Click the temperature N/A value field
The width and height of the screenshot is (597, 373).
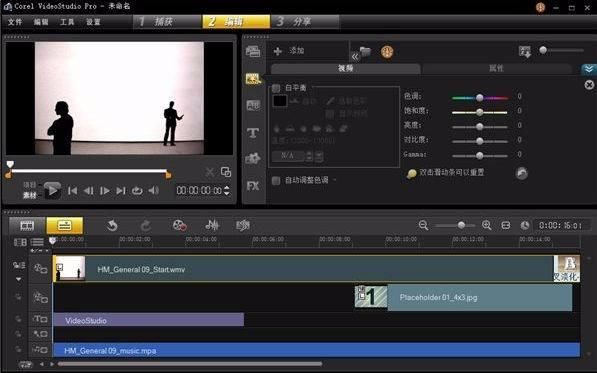click(288, 156)
